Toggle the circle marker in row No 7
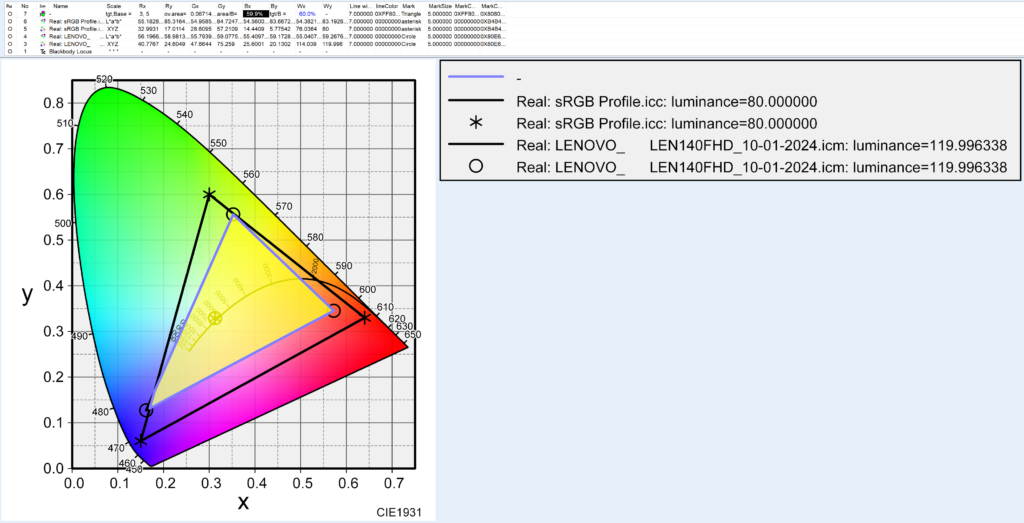1024x523 pixels. (x=10, y=14)
